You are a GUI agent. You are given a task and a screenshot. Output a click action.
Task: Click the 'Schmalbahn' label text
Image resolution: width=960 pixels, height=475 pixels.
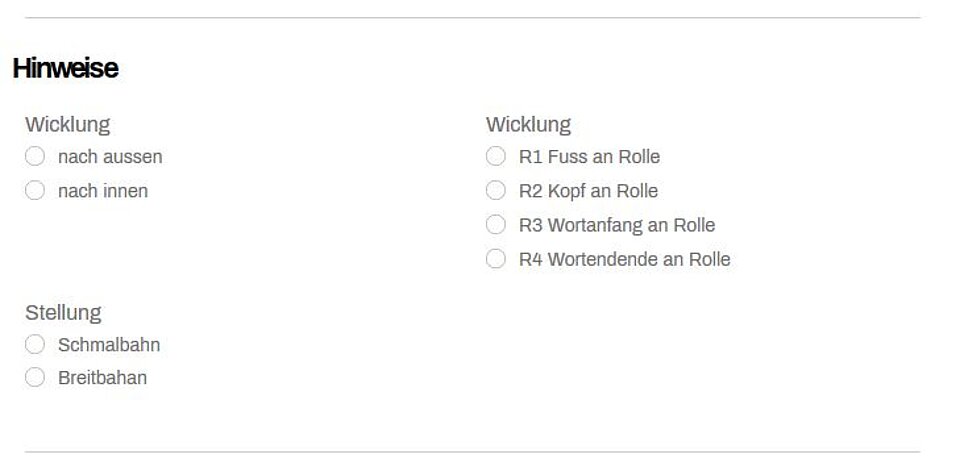pyautogui.click(x=109, y=345)
